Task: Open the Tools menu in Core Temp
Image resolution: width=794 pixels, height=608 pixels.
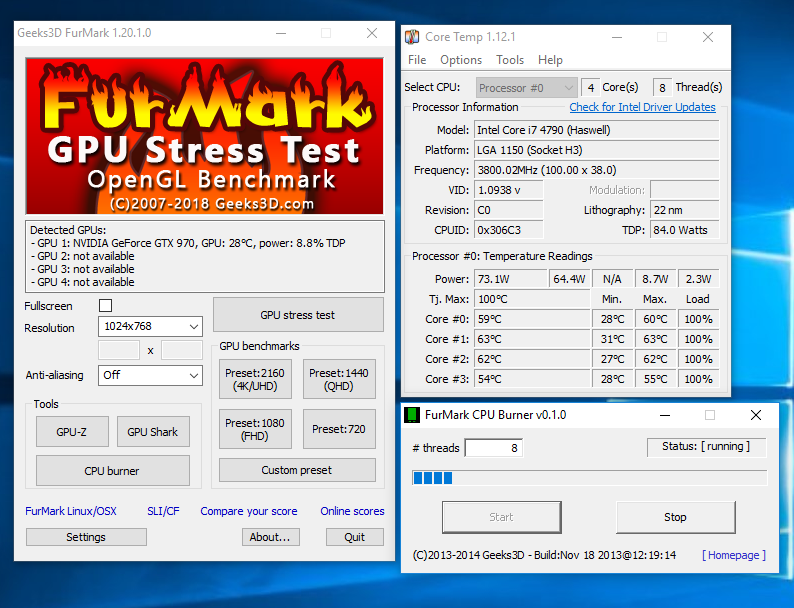Action: click(510, 60)
